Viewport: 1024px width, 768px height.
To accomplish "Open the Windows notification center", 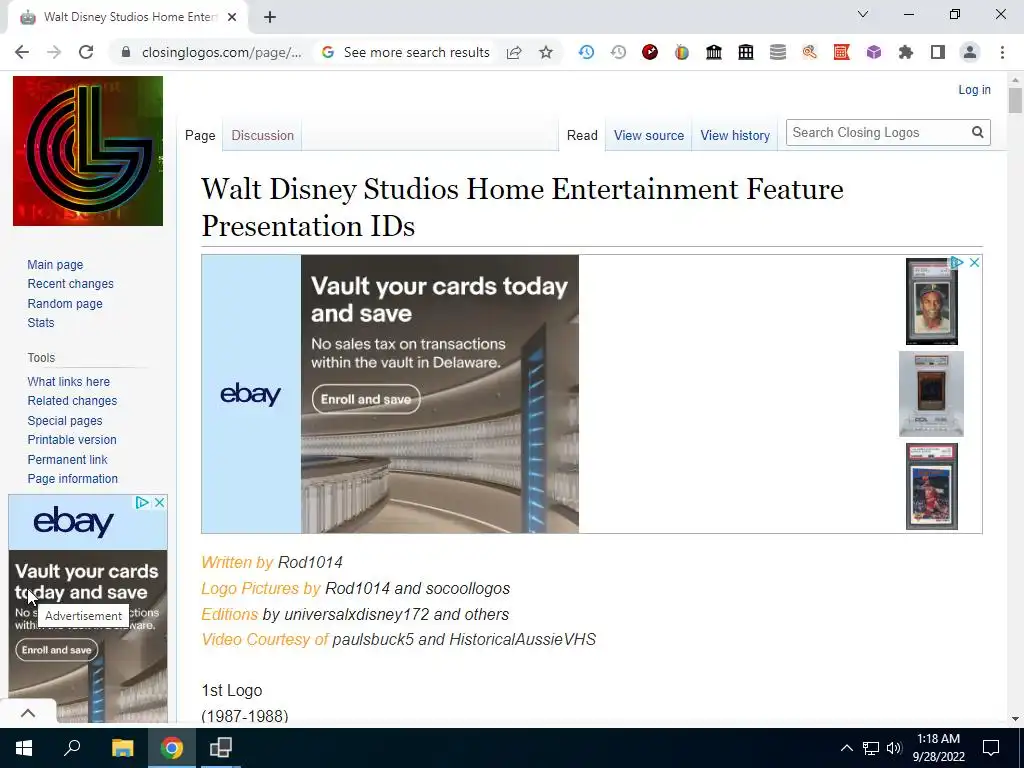I will click(x=991, y=748).
